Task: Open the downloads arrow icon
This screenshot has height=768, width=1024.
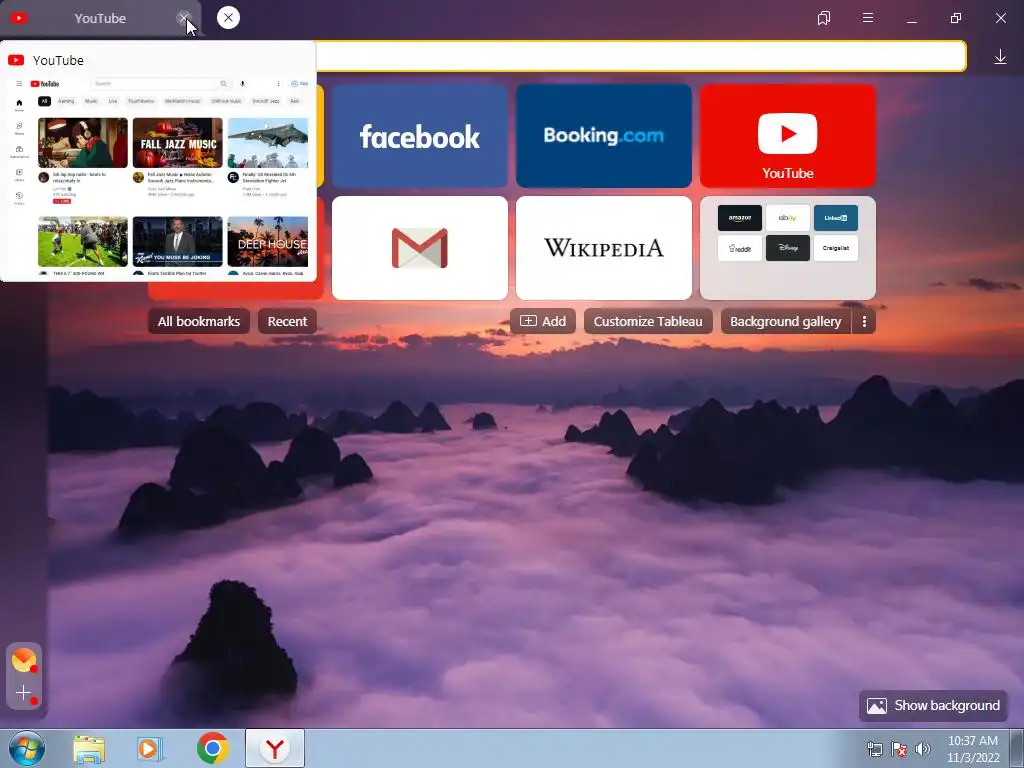Action: (1000, 57)
